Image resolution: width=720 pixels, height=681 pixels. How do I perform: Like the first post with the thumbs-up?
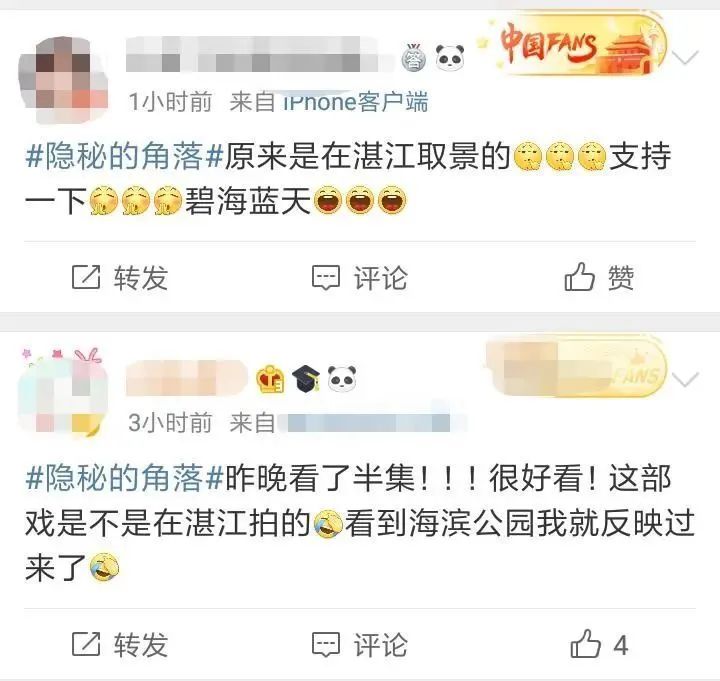click(579, 277)
